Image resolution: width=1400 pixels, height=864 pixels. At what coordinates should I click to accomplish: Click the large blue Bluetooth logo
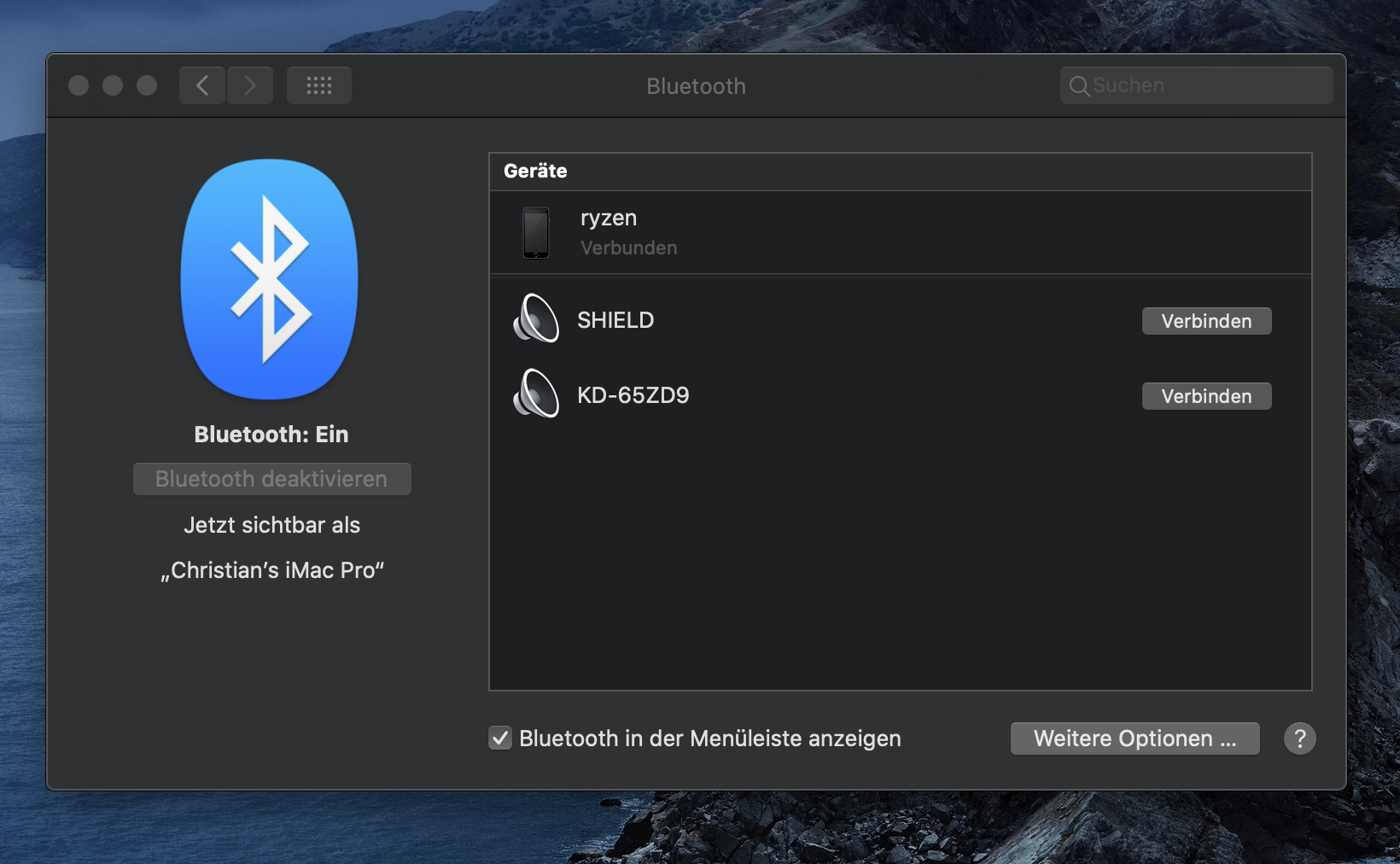point(270,279)
